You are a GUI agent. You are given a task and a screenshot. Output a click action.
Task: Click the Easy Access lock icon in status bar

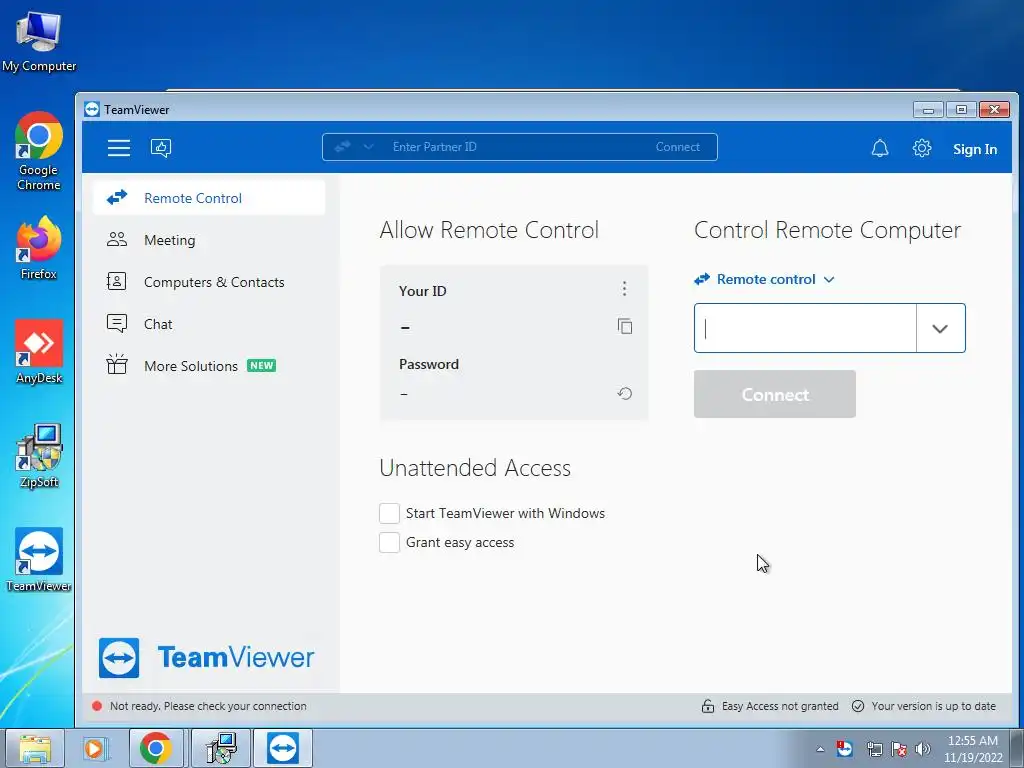pyautogui.click(x=707, y=706)
